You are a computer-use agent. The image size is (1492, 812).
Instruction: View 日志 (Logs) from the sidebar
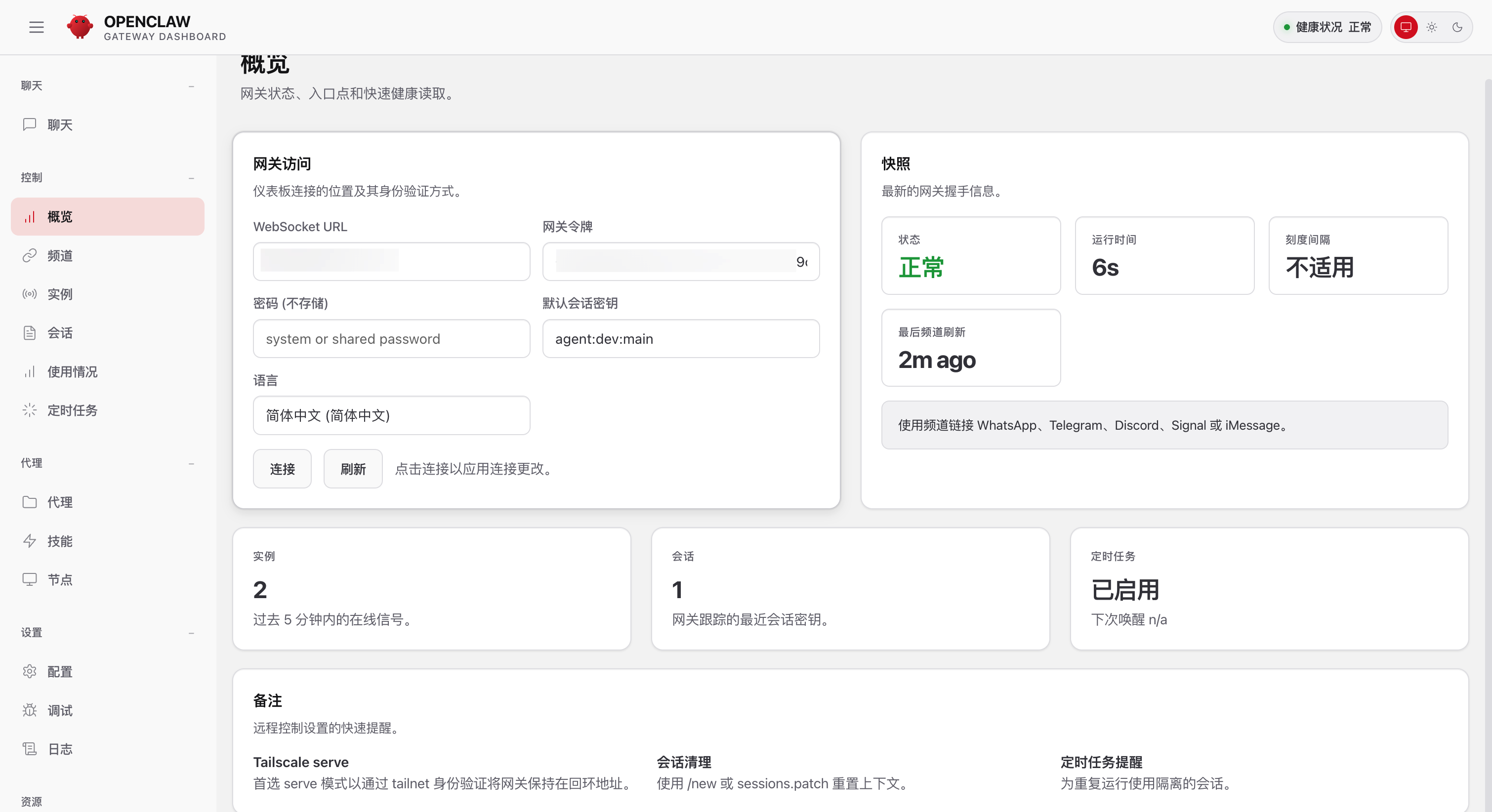[60, 749]
